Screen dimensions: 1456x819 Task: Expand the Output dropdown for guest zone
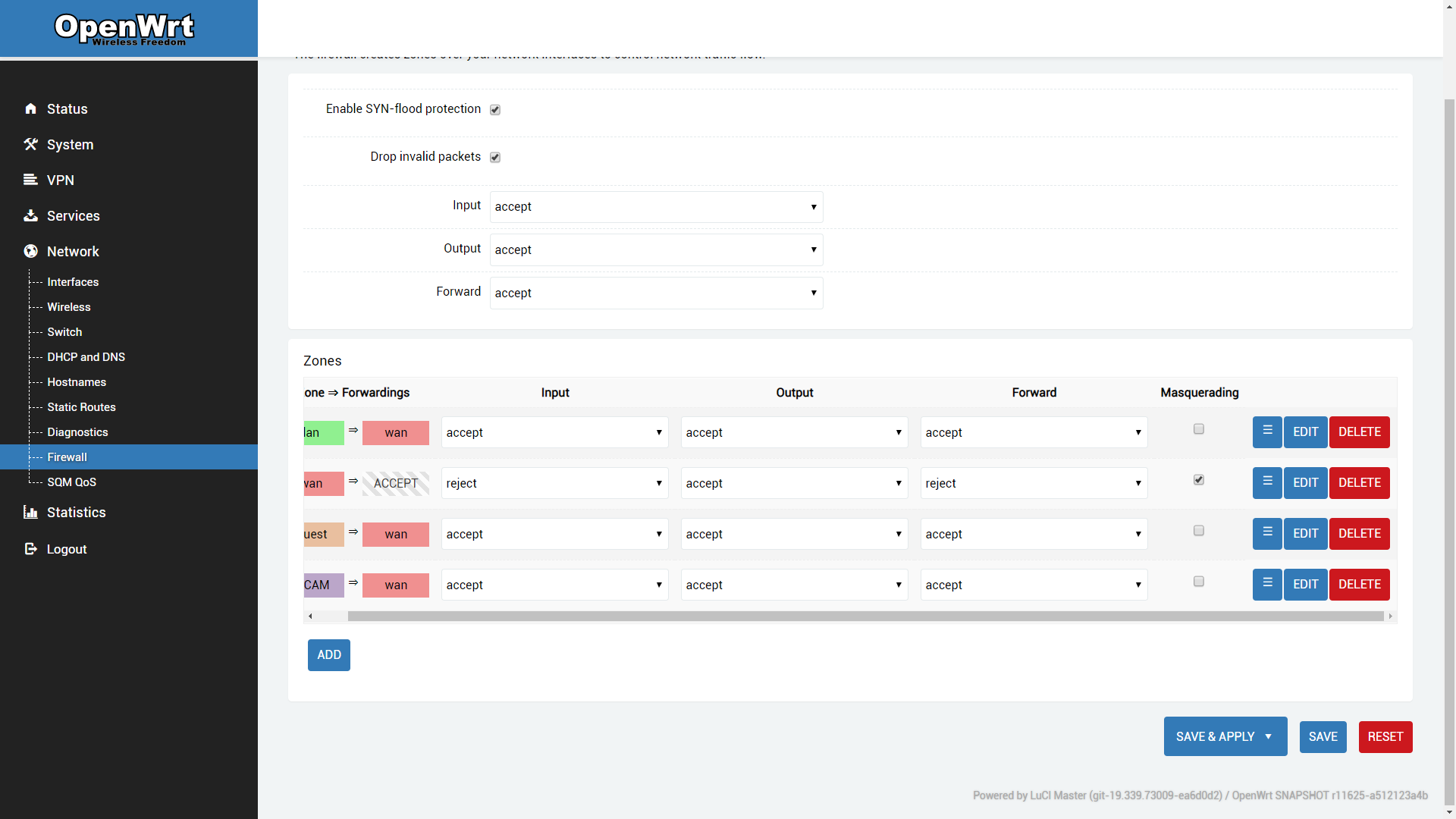795,534
